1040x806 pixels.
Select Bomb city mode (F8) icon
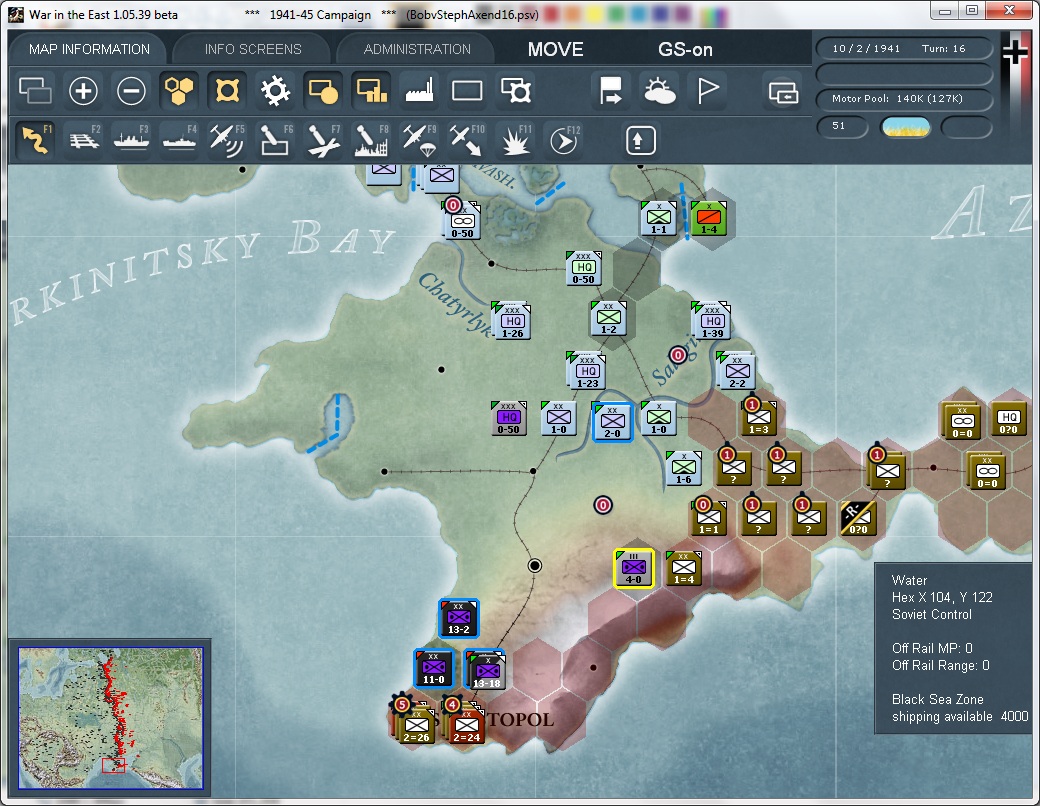371,140
